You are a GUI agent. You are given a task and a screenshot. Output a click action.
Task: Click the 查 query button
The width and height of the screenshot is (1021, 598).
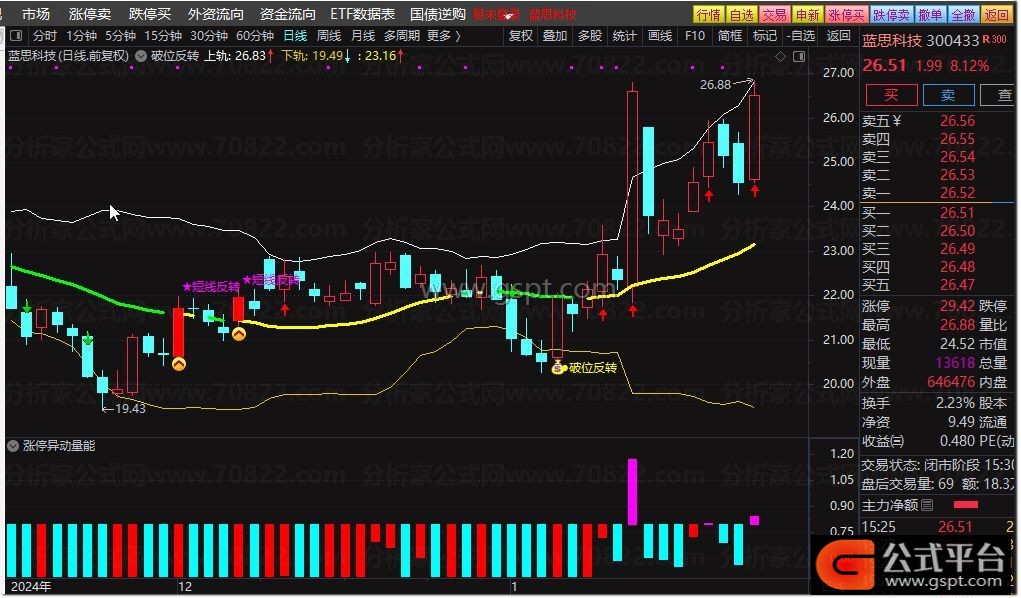point(1000,95)
